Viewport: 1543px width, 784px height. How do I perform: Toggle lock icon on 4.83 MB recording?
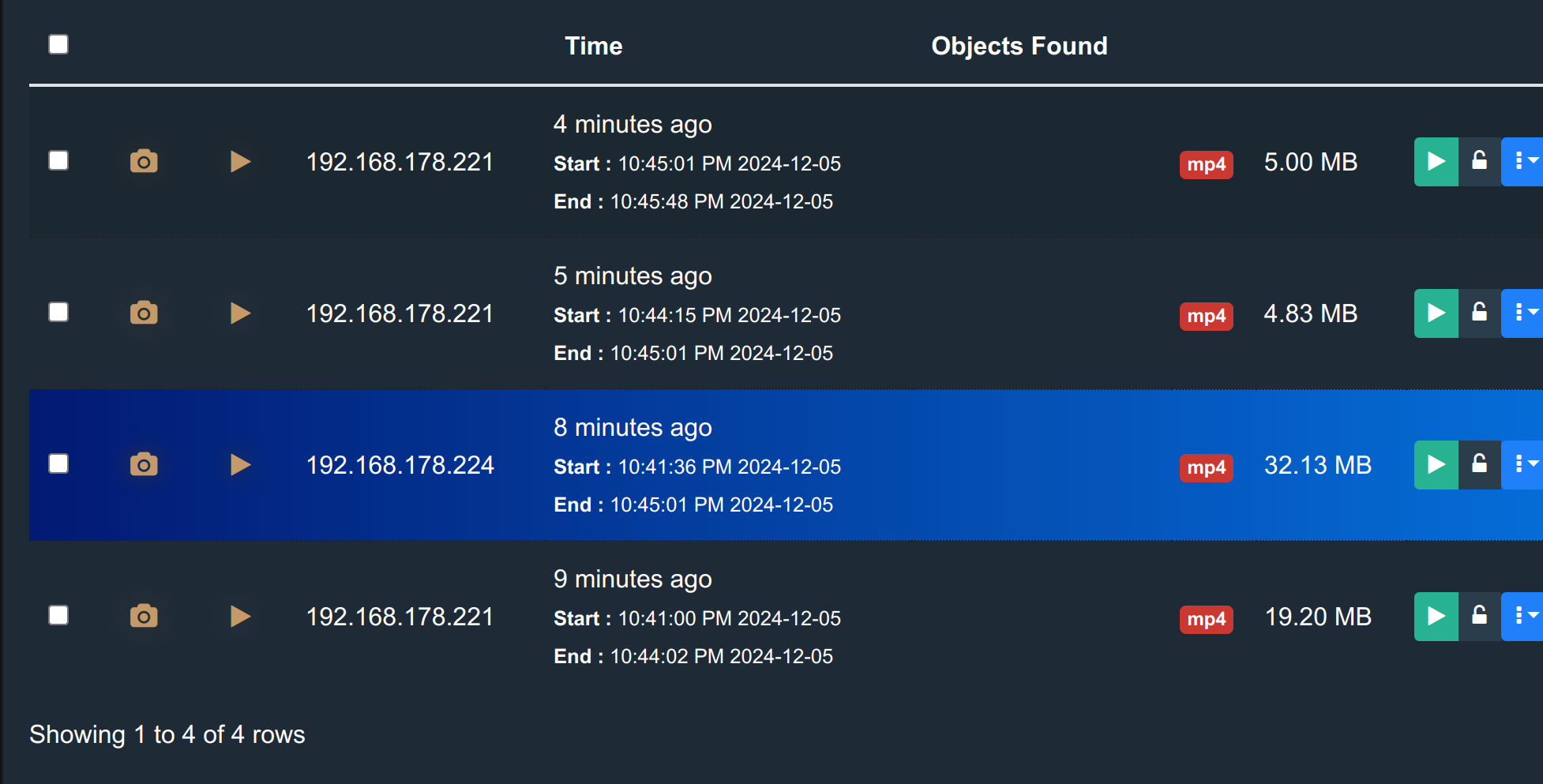(1479, 313)
